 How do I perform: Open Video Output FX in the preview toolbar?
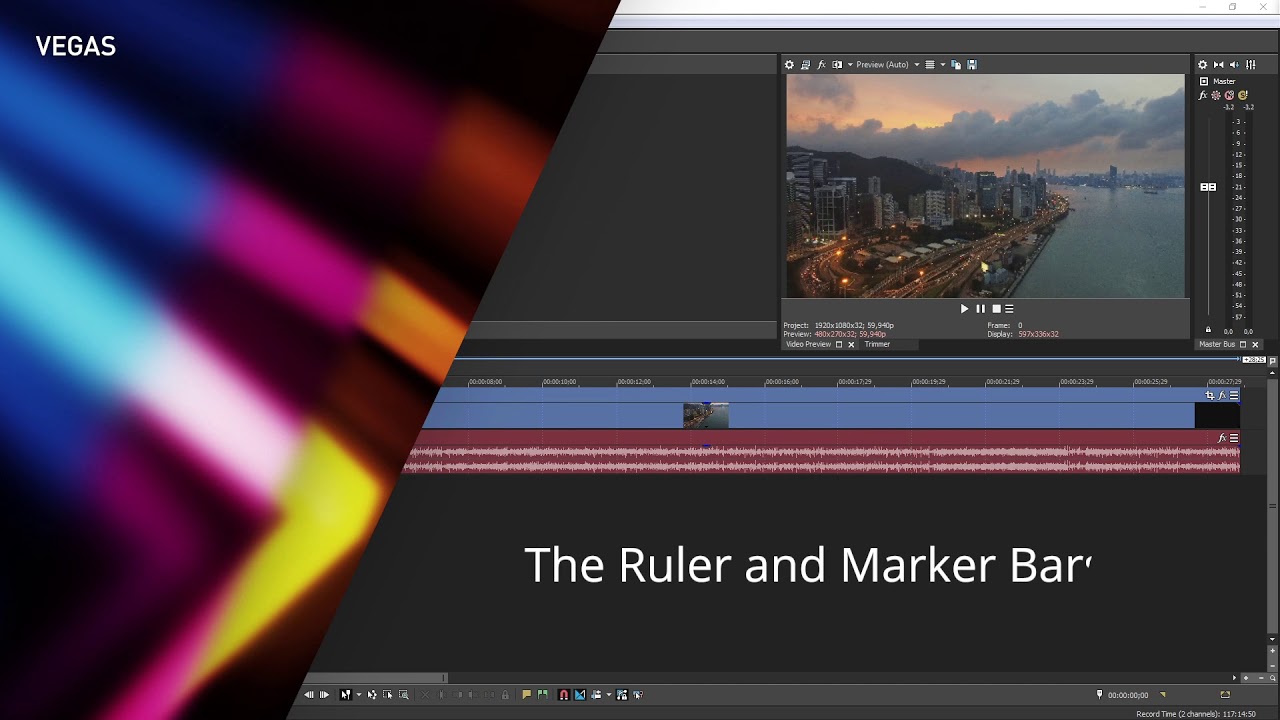click(x=821, y=64)
